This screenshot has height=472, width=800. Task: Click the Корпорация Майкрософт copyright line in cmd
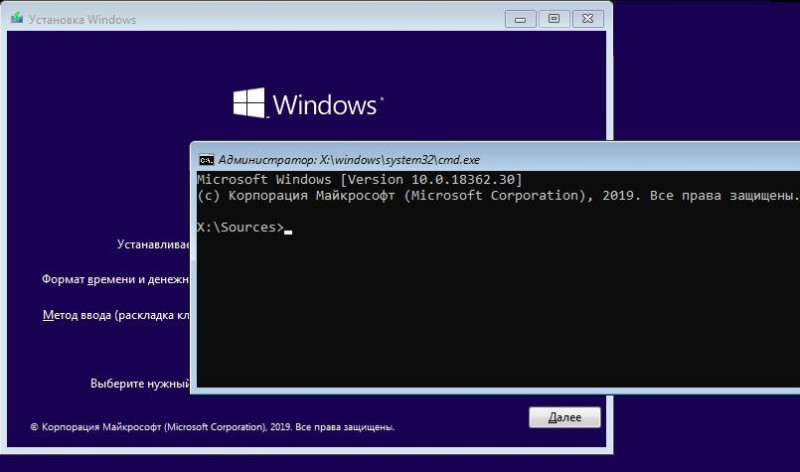pyautogui.click(x=497, y=196)
